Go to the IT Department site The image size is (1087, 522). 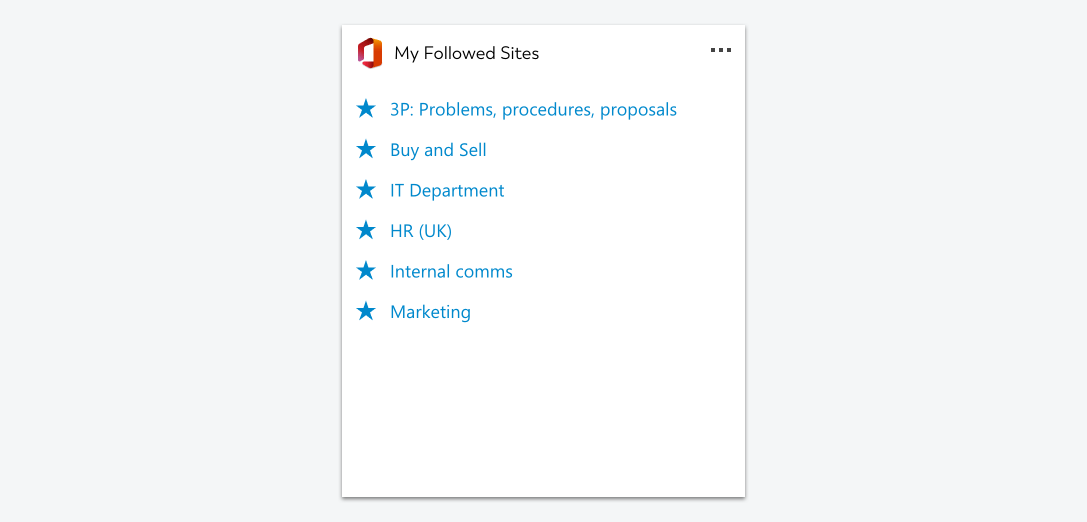click(447, 190)
